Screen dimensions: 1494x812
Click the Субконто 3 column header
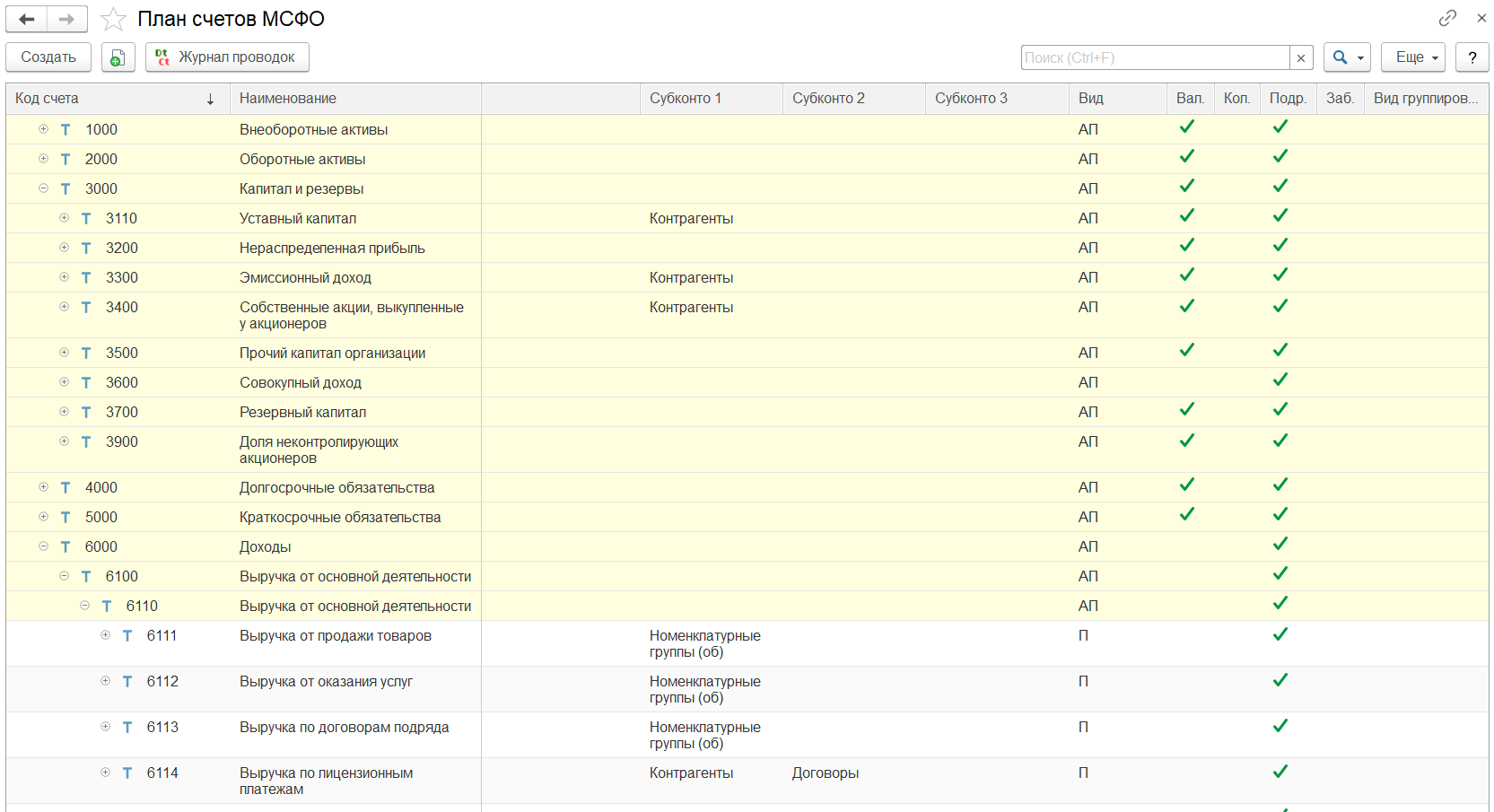996,99
